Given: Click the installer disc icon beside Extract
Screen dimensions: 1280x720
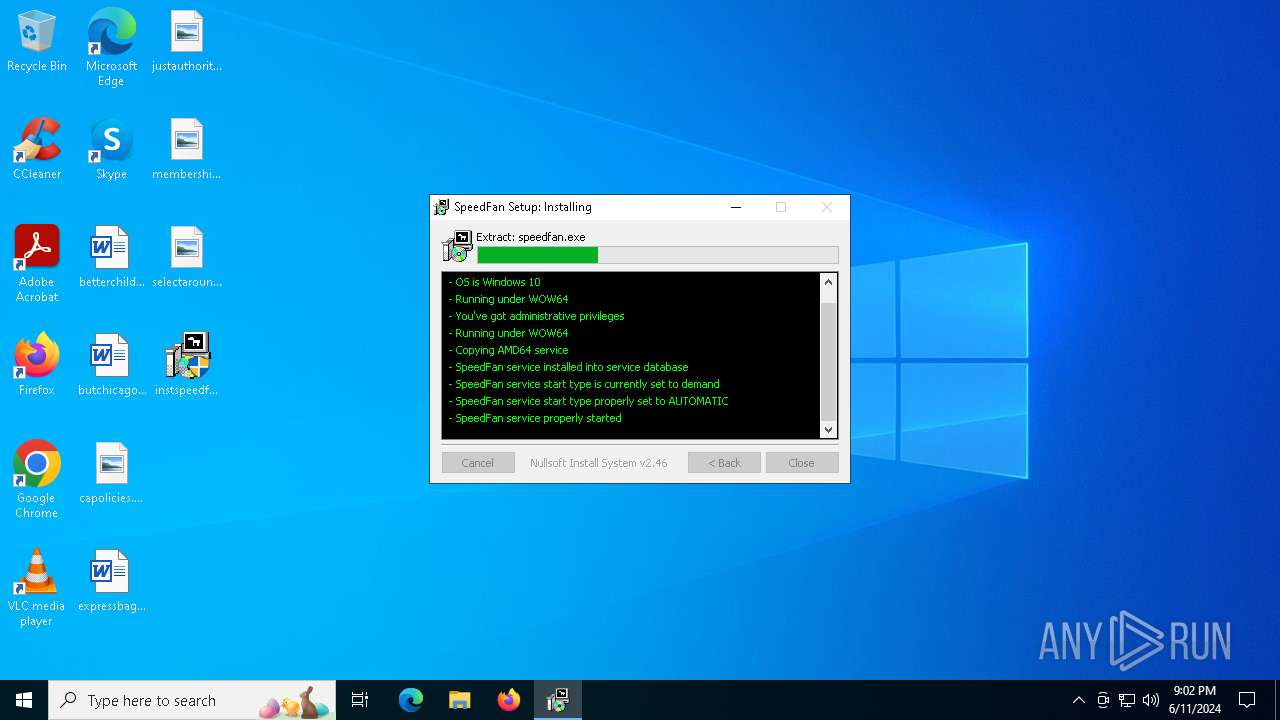Looking at the screenshot, I should (x=457, y=246).
